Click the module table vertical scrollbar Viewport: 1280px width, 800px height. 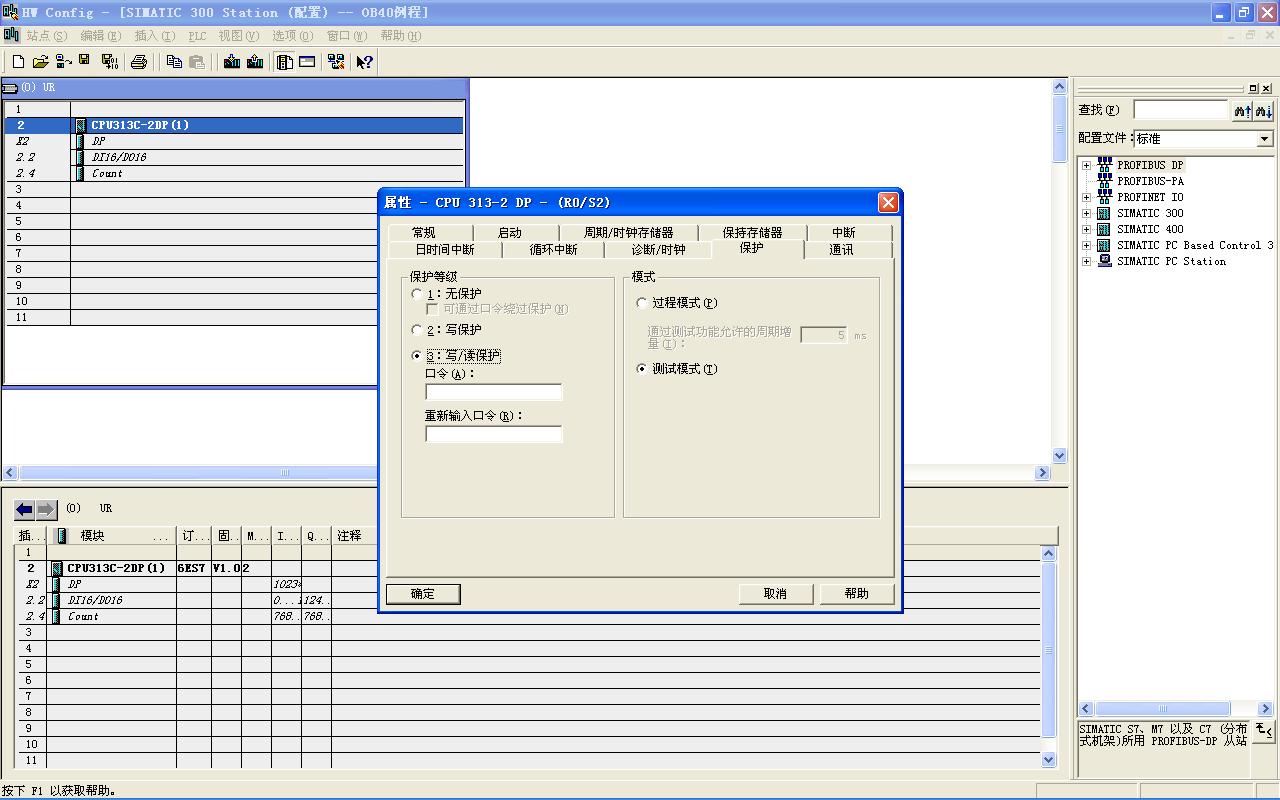pyautogui.click(x=1049, y=656)
